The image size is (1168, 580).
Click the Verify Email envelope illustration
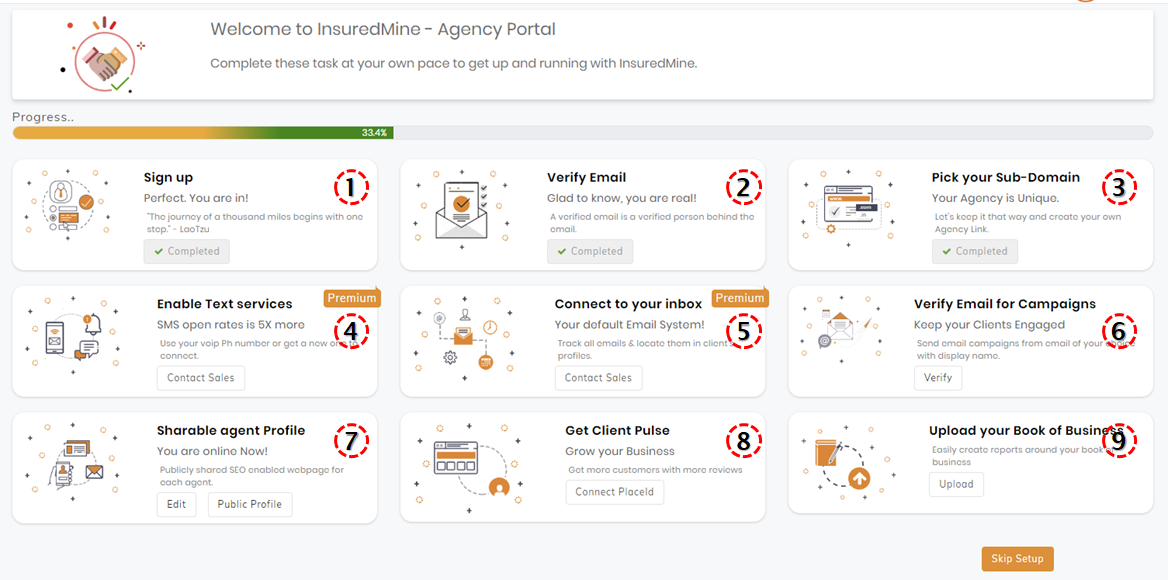[461, 208]
